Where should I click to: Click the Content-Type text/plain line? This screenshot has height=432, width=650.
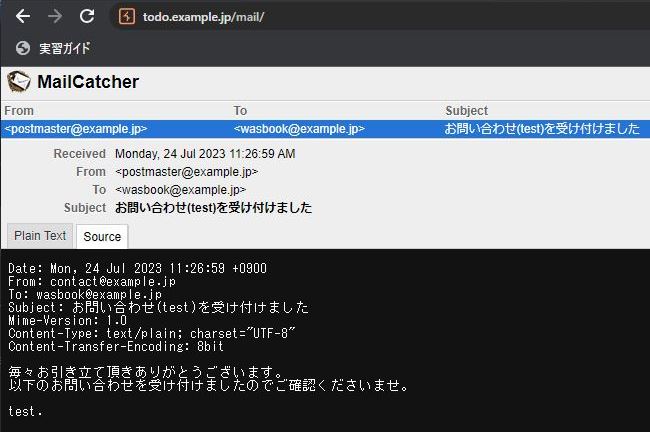point(151,333)
